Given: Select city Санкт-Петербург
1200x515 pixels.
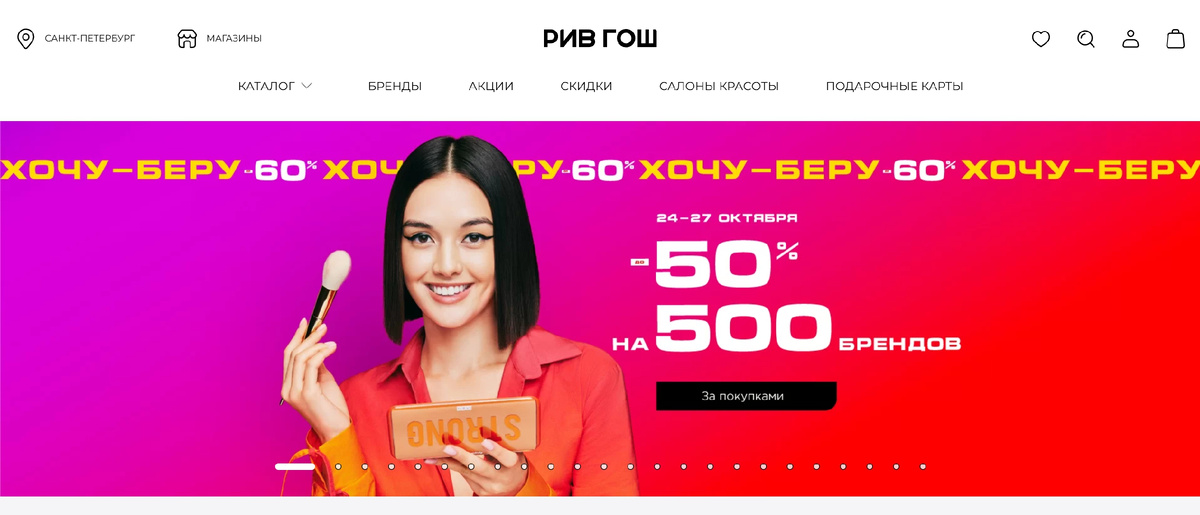Looking at the screenshot, I should (90, 38).
